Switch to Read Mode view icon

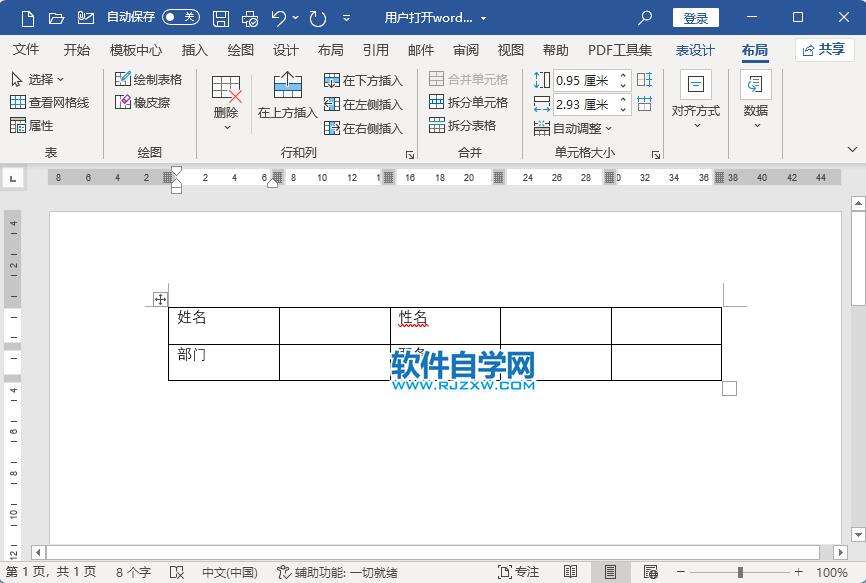(x=571, y=572)
